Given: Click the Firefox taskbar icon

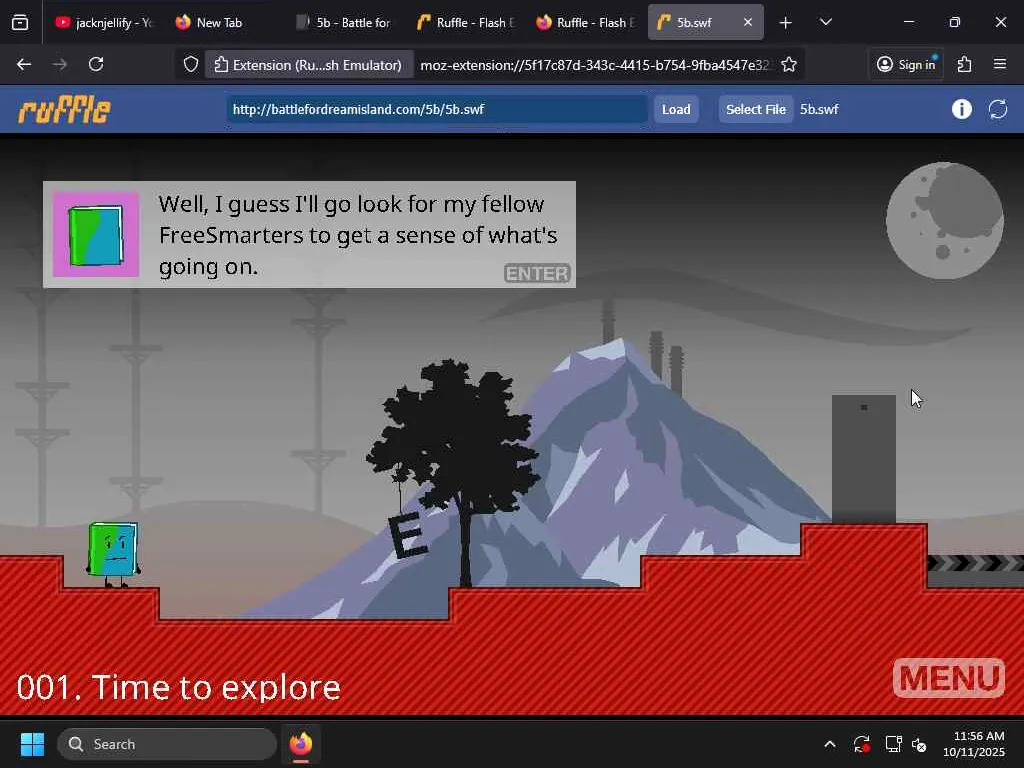Looking at the screenshot, I should pyautogui.click(x=301, y=744).
